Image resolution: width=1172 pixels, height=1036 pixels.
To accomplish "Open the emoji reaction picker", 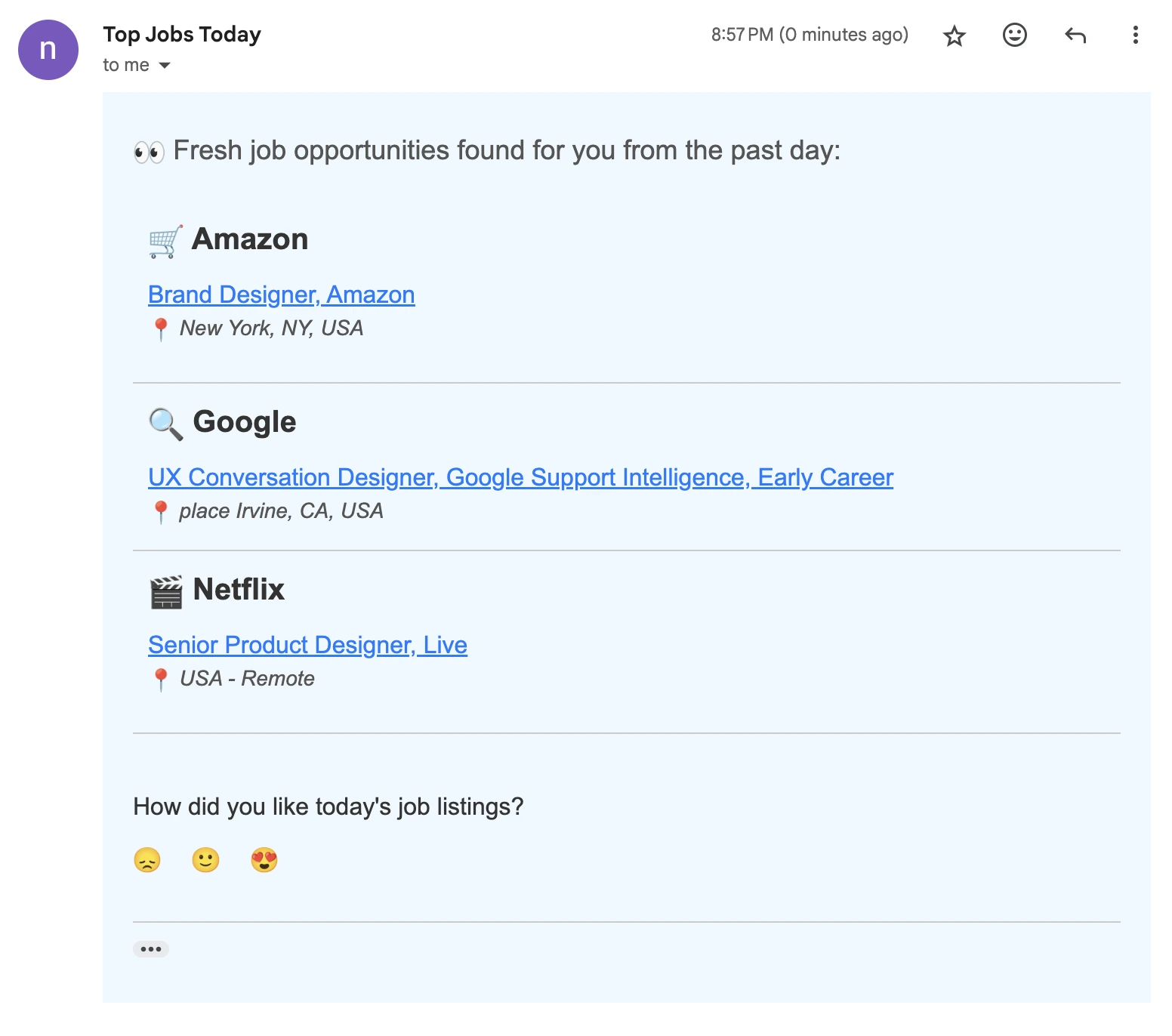I will tap(1015, 35).
